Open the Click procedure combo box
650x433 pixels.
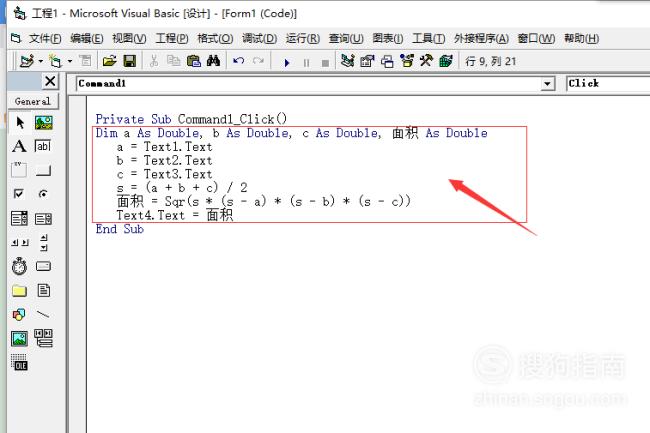(608, 83)
